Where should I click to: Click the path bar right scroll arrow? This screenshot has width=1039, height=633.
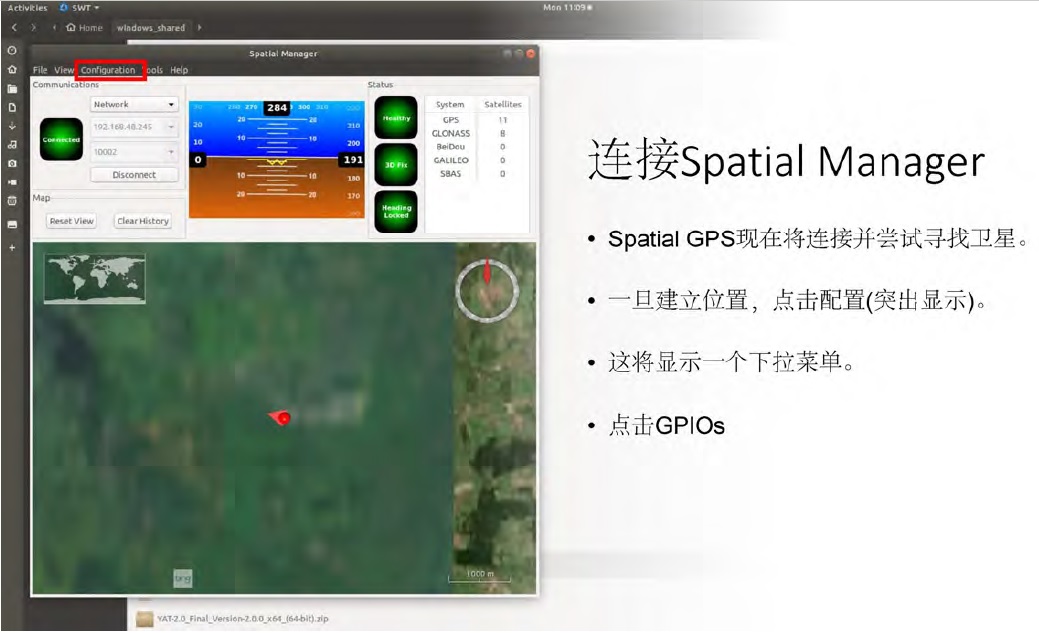point(199,28)
